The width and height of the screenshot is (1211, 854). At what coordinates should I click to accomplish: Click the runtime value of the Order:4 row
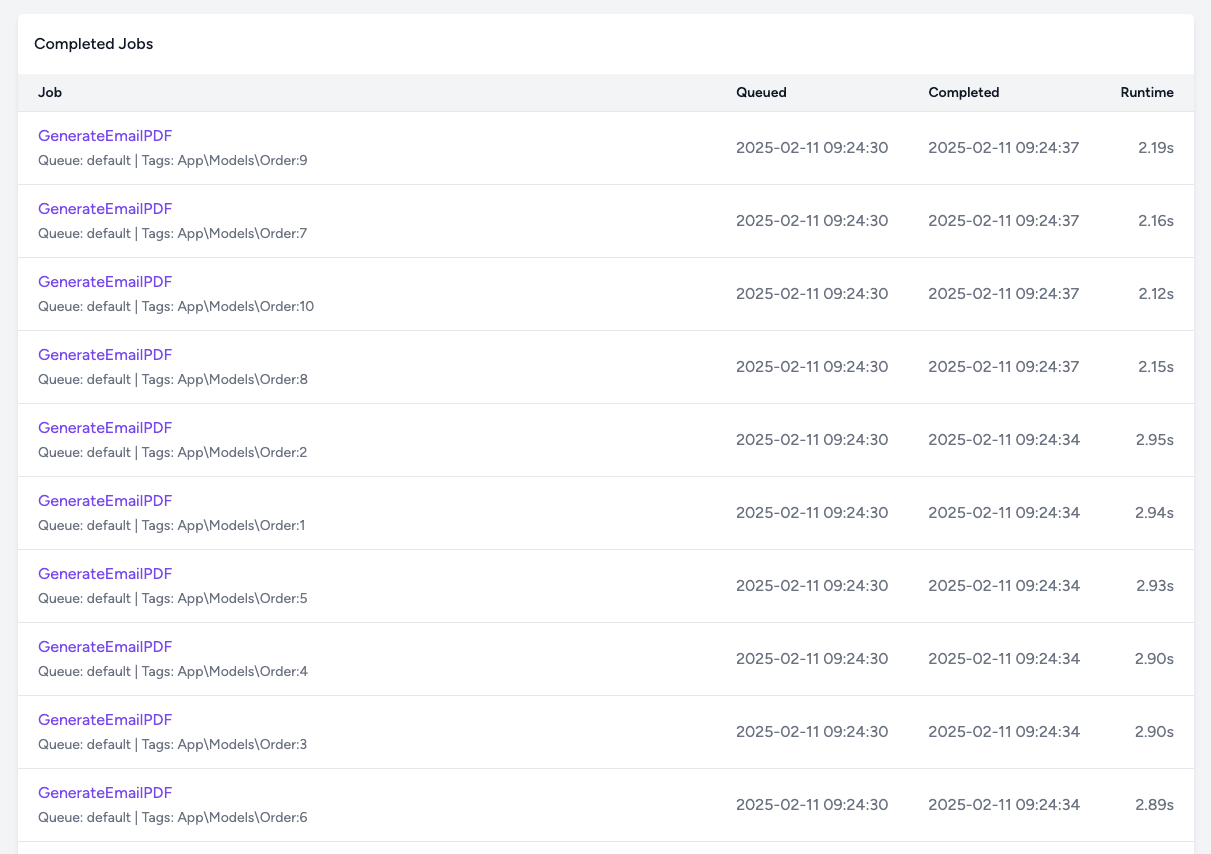1154,659
